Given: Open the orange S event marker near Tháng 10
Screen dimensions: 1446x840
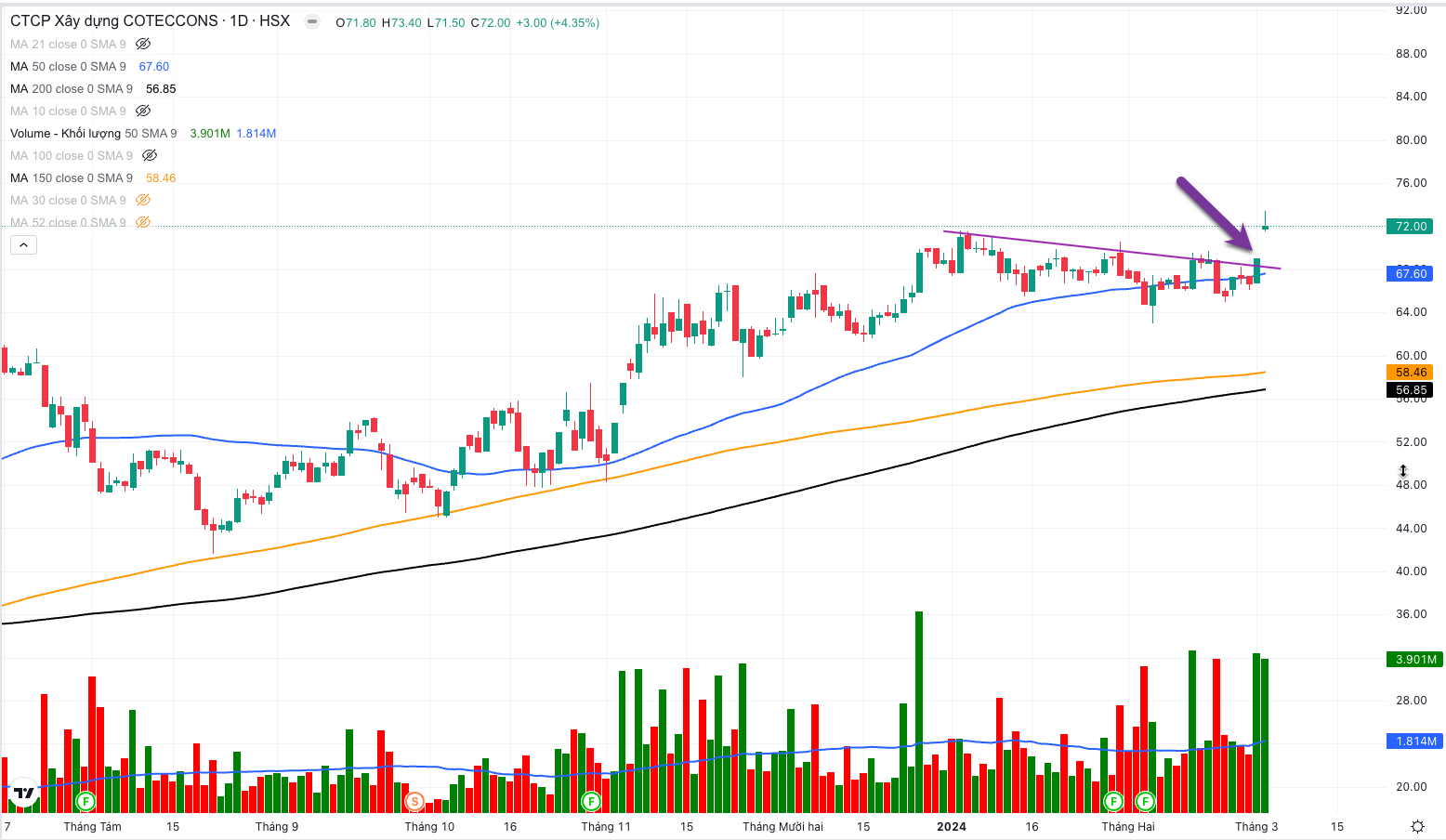Looking at the screenshot, I should tap(414, 800).
